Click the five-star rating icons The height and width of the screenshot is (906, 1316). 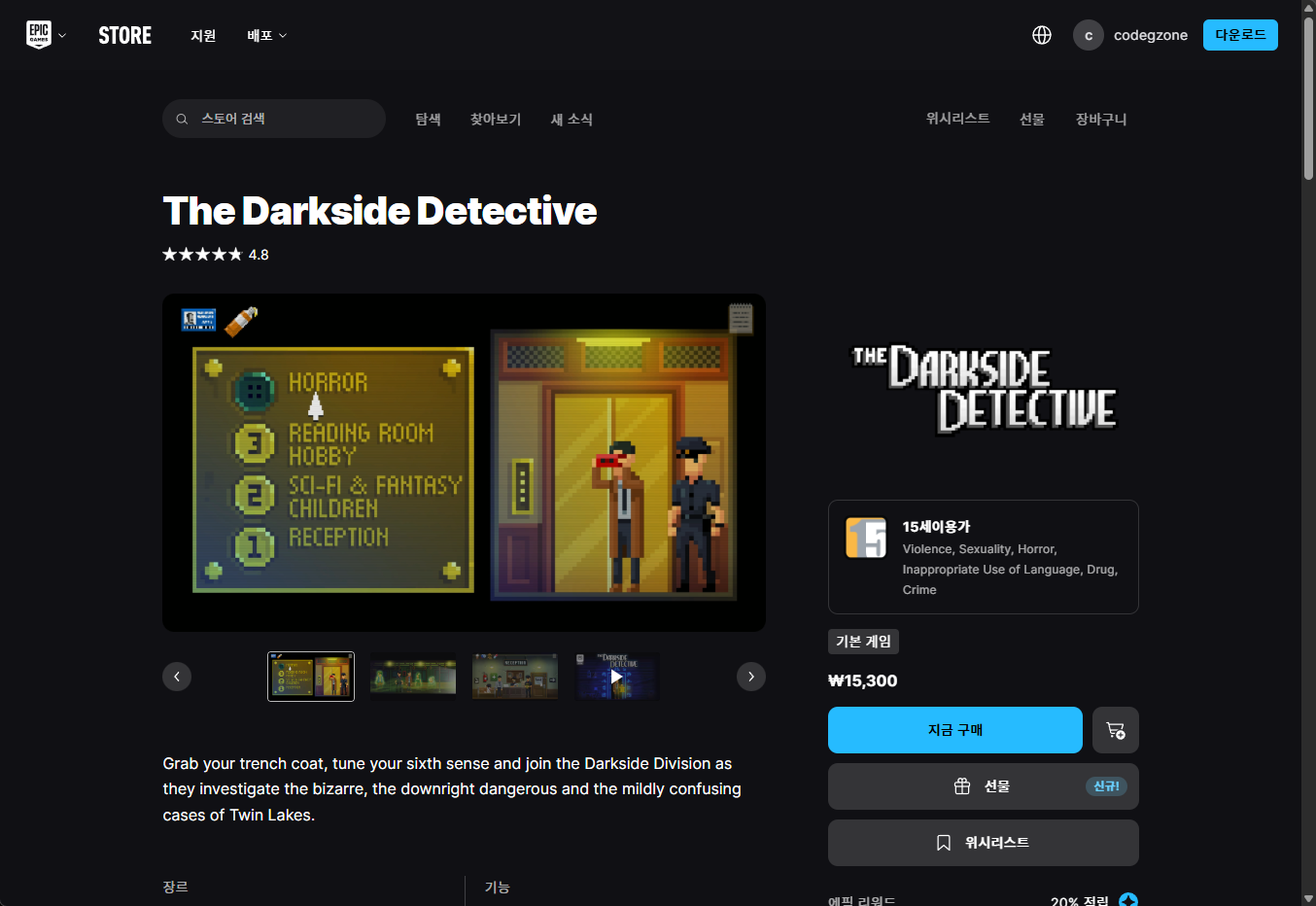click(x=202, y=255)
